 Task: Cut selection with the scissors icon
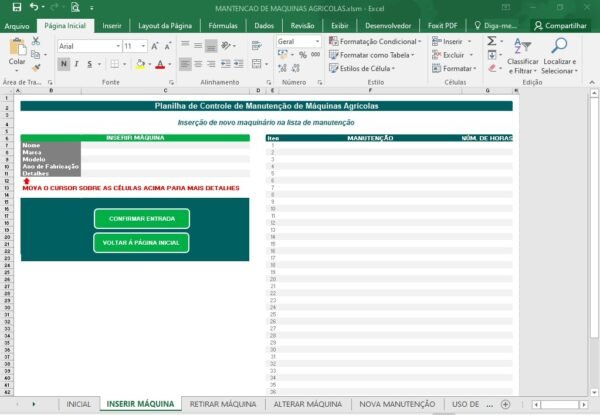36,41
